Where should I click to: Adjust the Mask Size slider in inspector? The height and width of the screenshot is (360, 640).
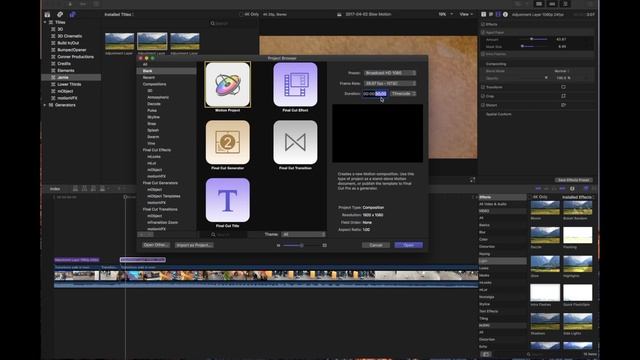click(533, 47)
